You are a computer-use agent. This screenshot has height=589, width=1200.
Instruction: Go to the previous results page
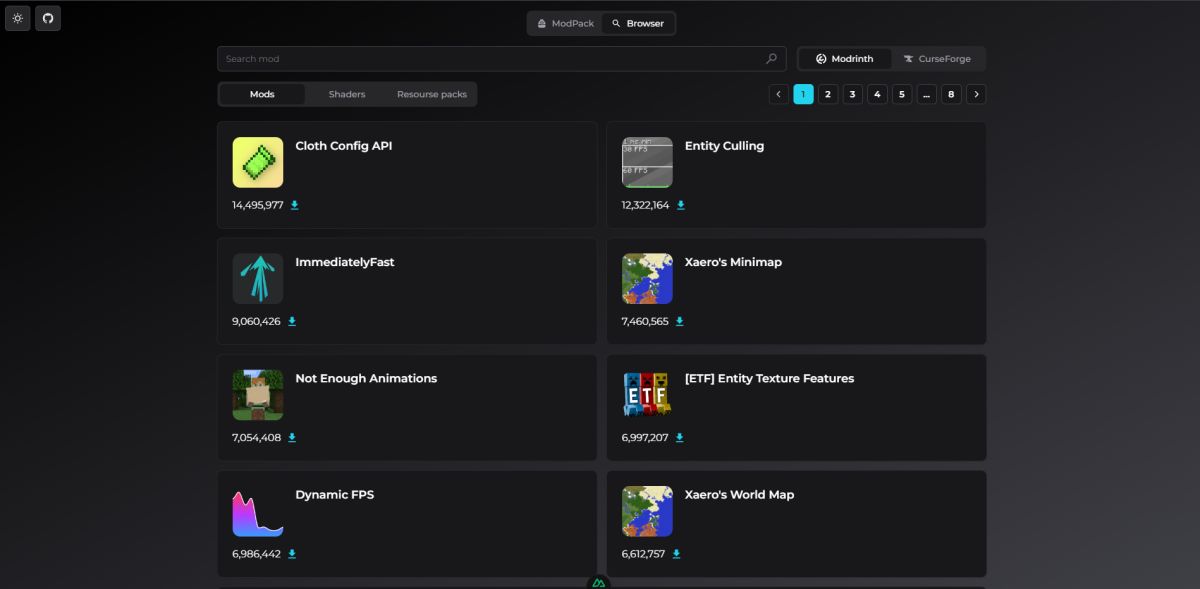(x=779, y=94)
